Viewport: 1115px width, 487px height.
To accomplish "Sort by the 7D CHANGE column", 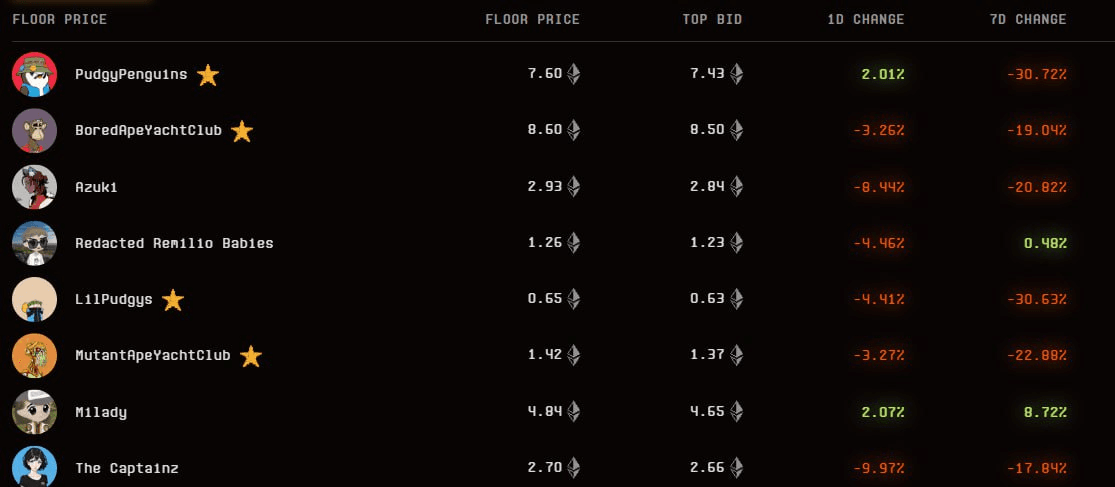I will [x=1028, y=19].
